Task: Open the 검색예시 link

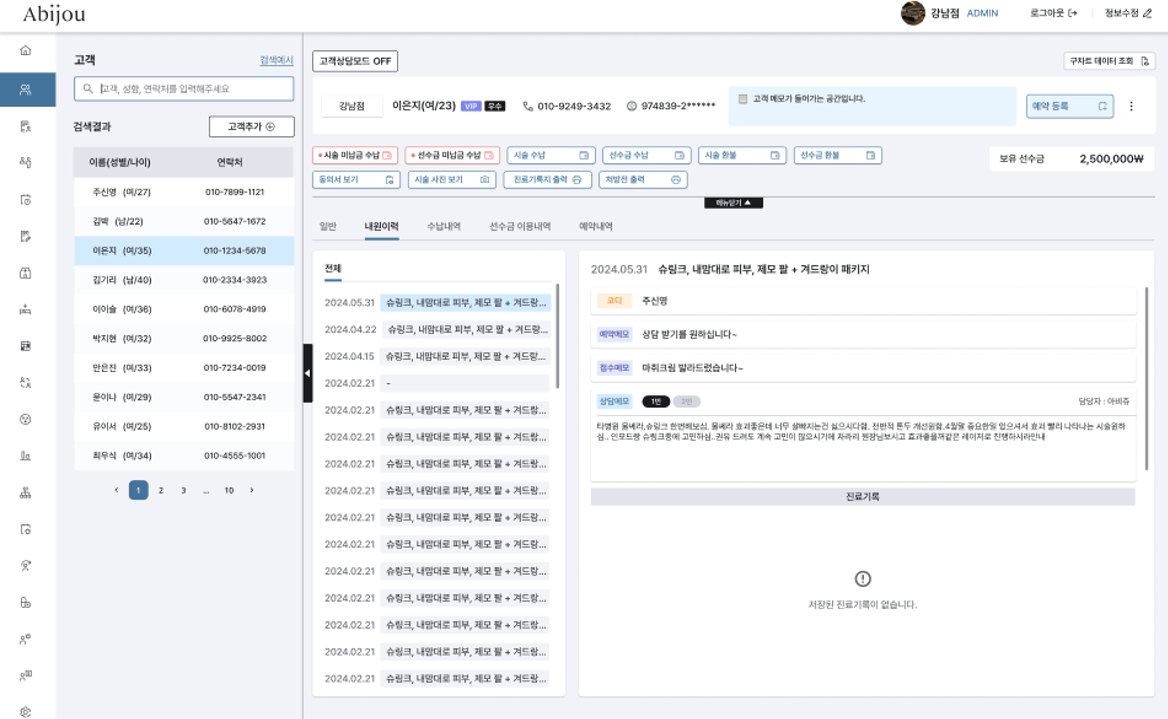Action: point(276,60)
